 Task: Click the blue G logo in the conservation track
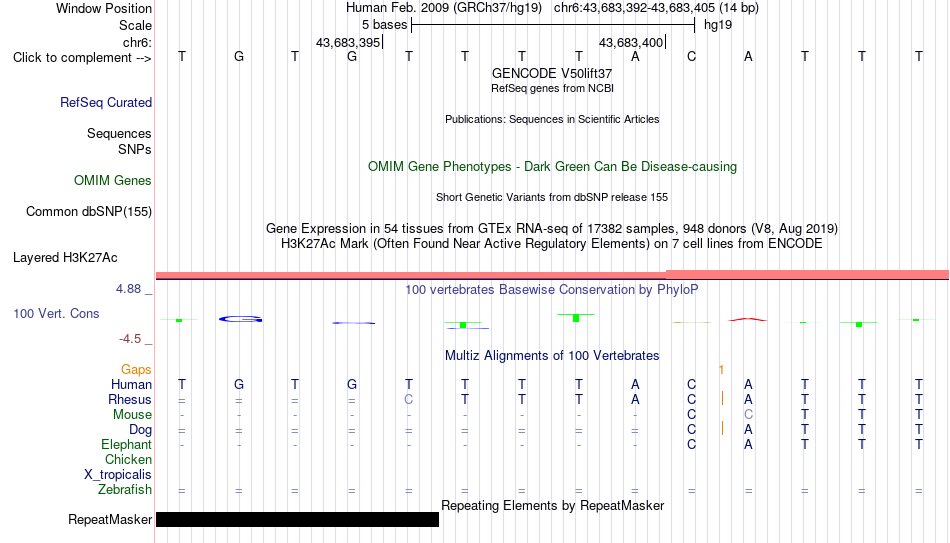241,319
